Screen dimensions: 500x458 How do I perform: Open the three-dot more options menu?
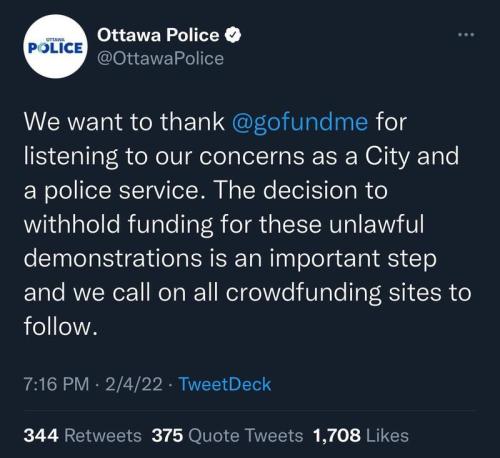466,35
